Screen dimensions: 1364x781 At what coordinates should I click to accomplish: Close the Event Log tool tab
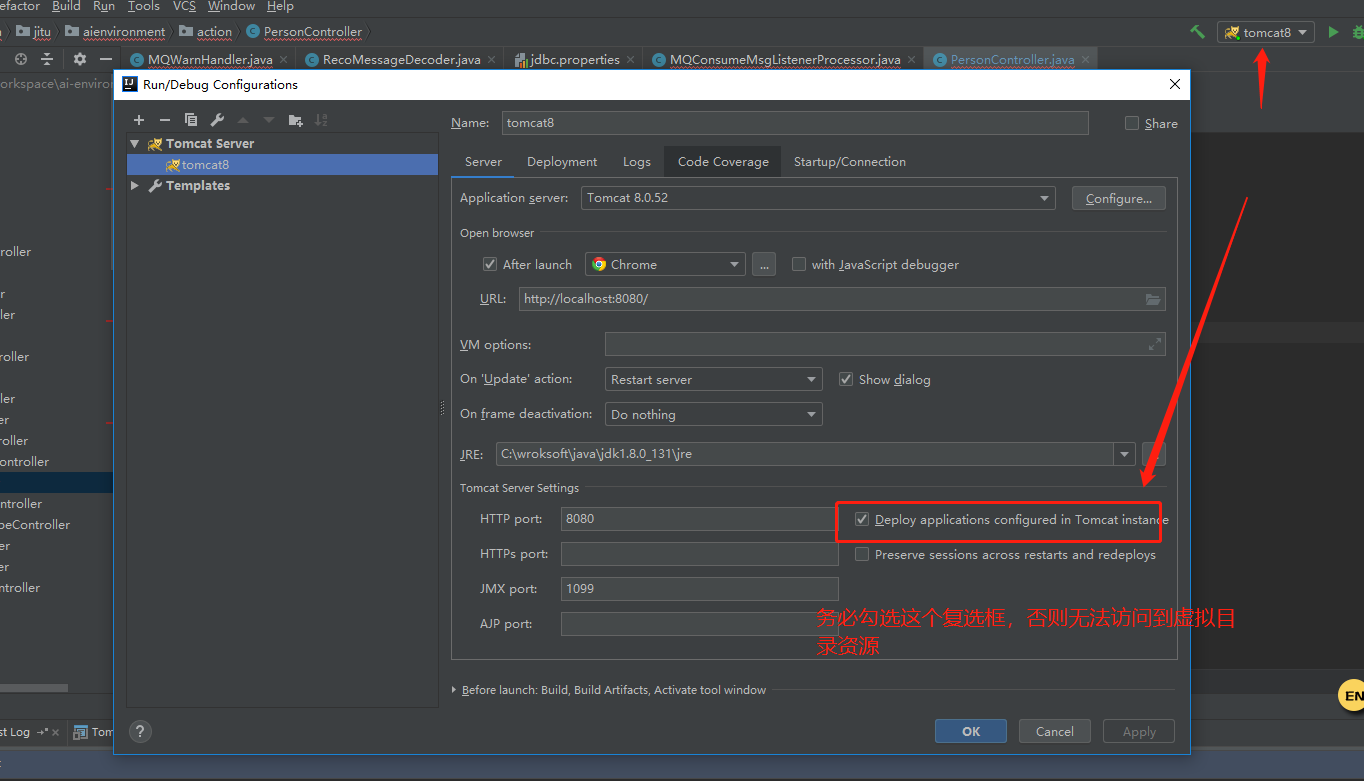[57, 732]
